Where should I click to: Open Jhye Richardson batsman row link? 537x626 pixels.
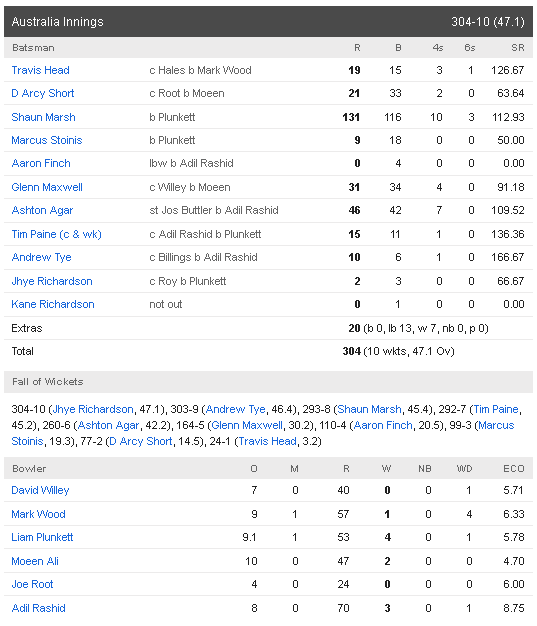(x=52, y=281)
